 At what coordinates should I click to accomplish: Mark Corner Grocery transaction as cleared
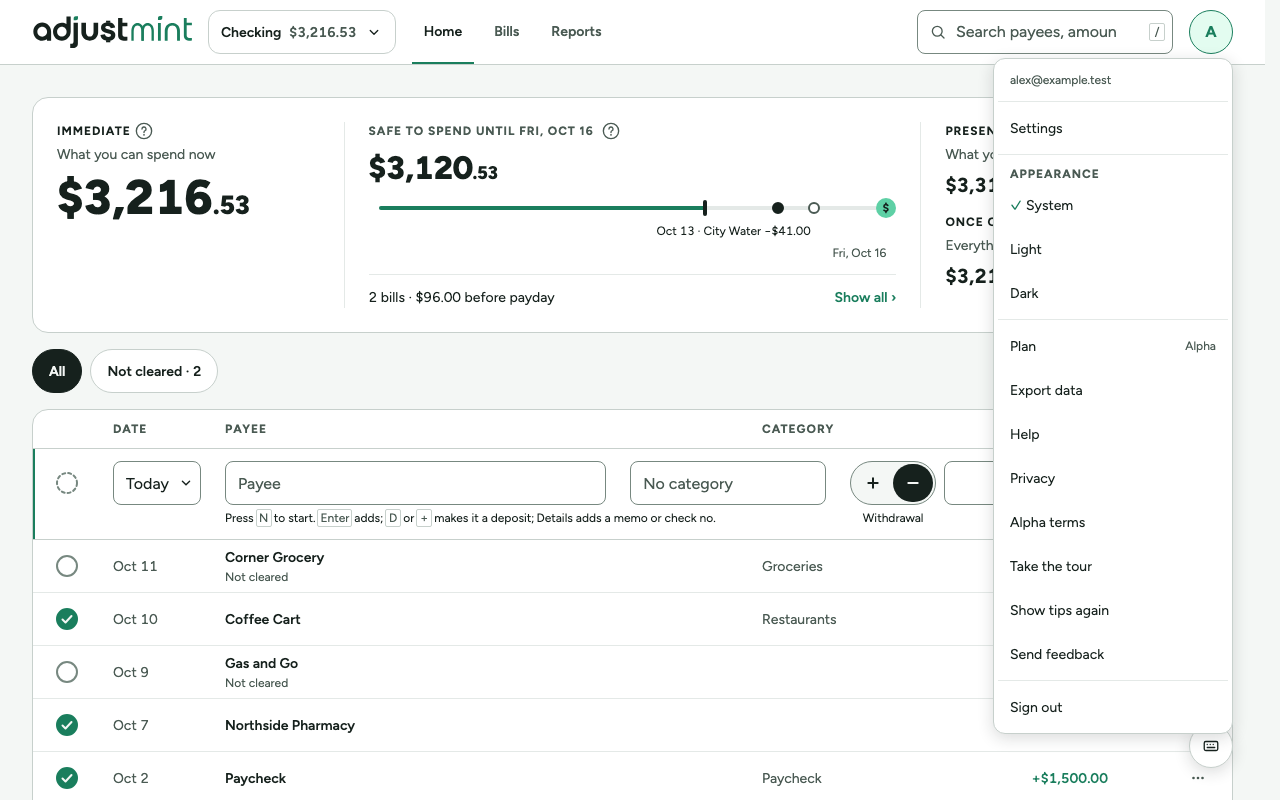[67, 566]
